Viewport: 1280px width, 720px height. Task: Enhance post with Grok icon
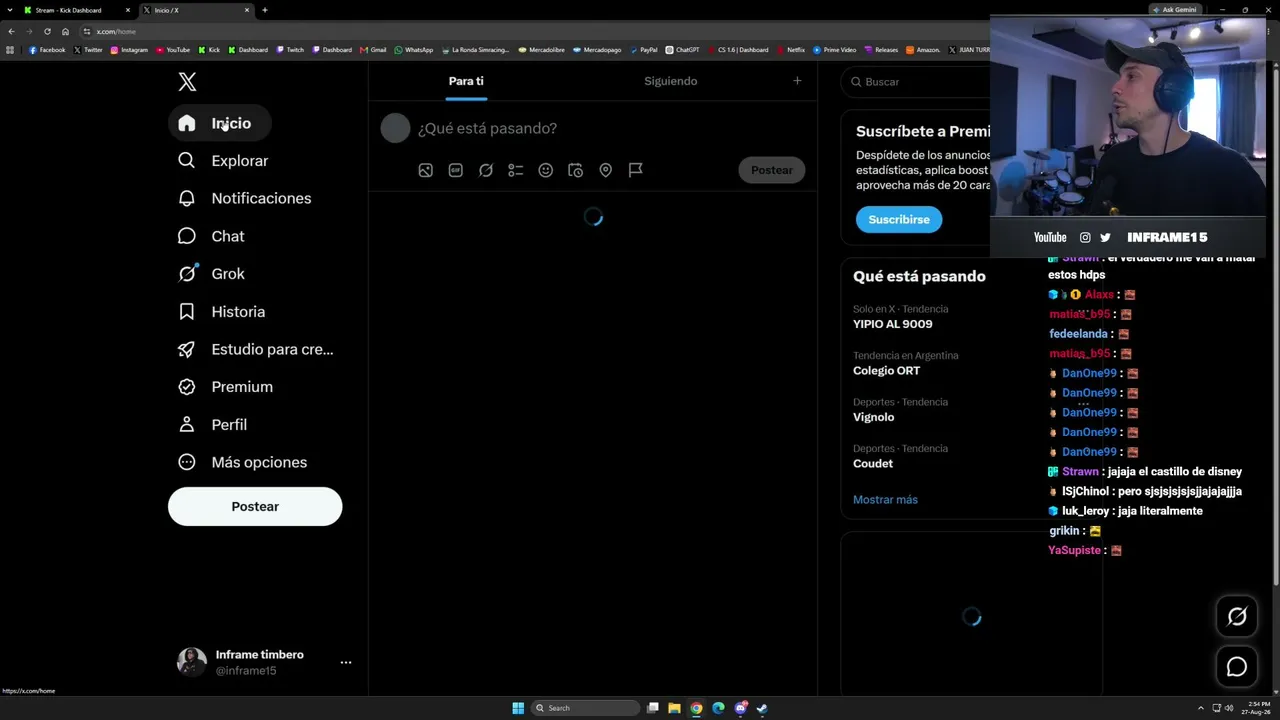point(486,170)
